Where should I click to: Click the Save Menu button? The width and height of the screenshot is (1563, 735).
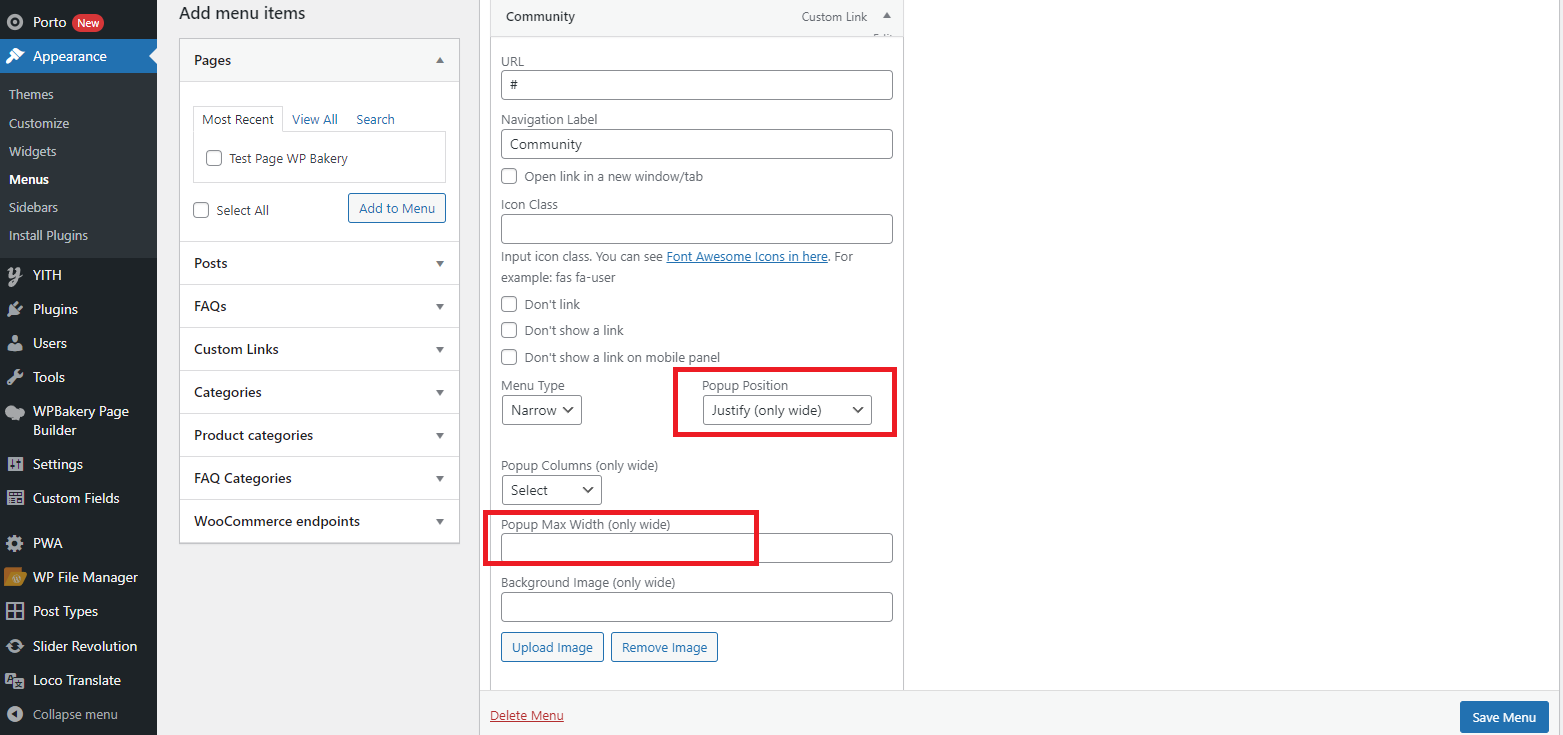tap(1504, 717)
